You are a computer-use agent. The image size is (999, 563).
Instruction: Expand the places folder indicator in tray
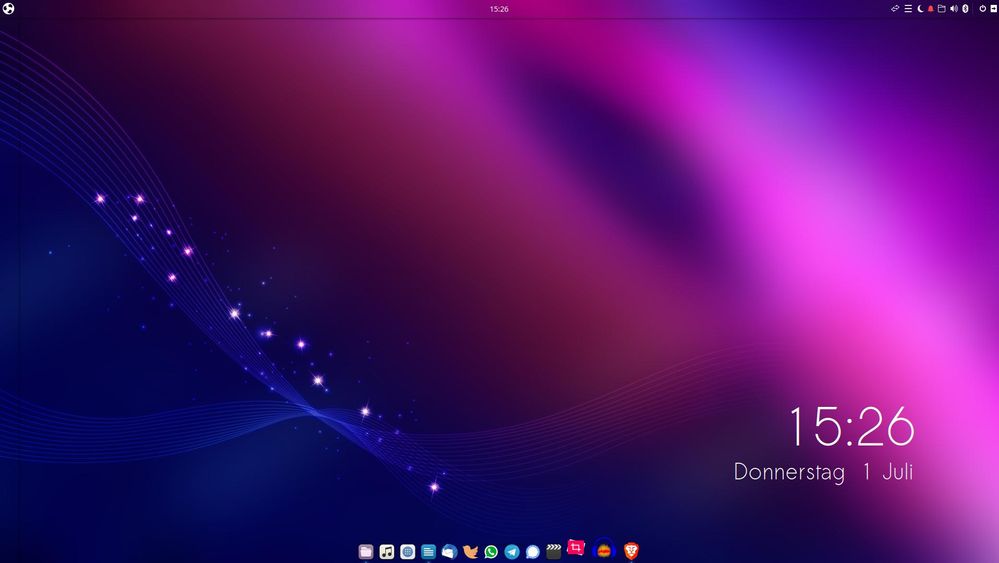click(x=941, y=9)
